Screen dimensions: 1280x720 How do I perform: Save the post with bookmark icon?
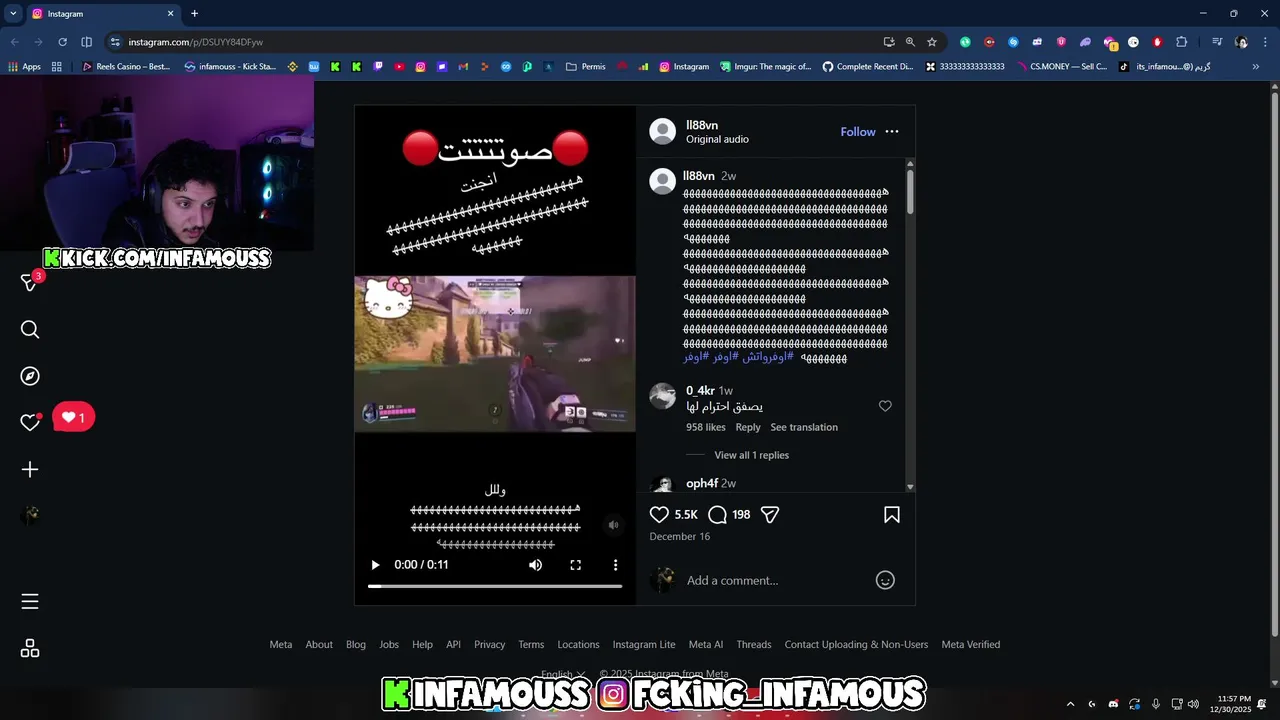pos(892,514)
